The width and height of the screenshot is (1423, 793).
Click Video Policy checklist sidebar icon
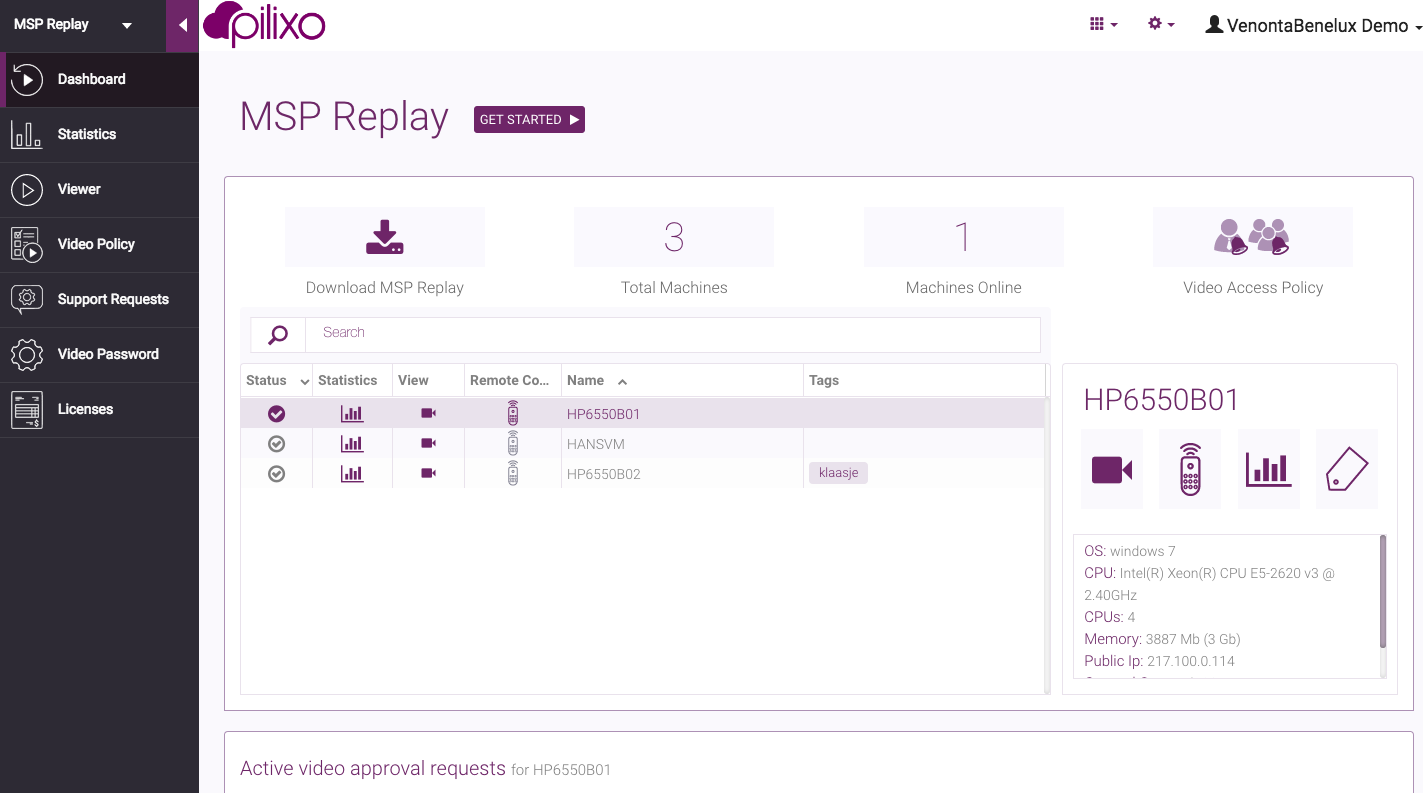pos(27,245)
